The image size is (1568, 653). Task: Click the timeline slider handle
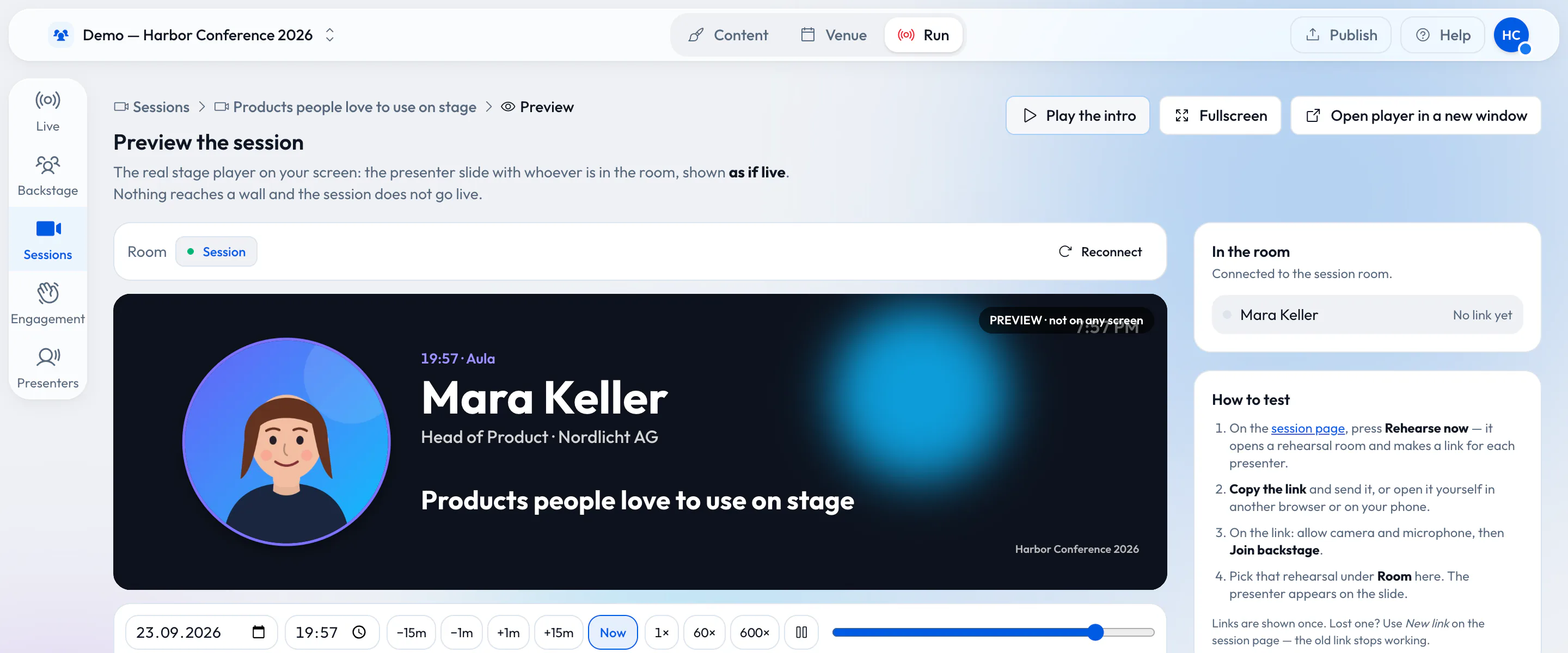1095,632
